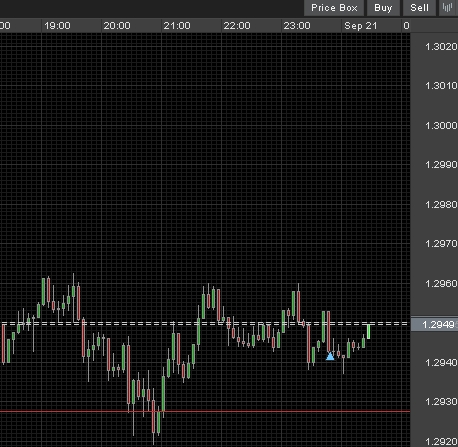The image size is (458, 447).
Task: Open the bar chart style icon
Action: click(x=448, y=8)
